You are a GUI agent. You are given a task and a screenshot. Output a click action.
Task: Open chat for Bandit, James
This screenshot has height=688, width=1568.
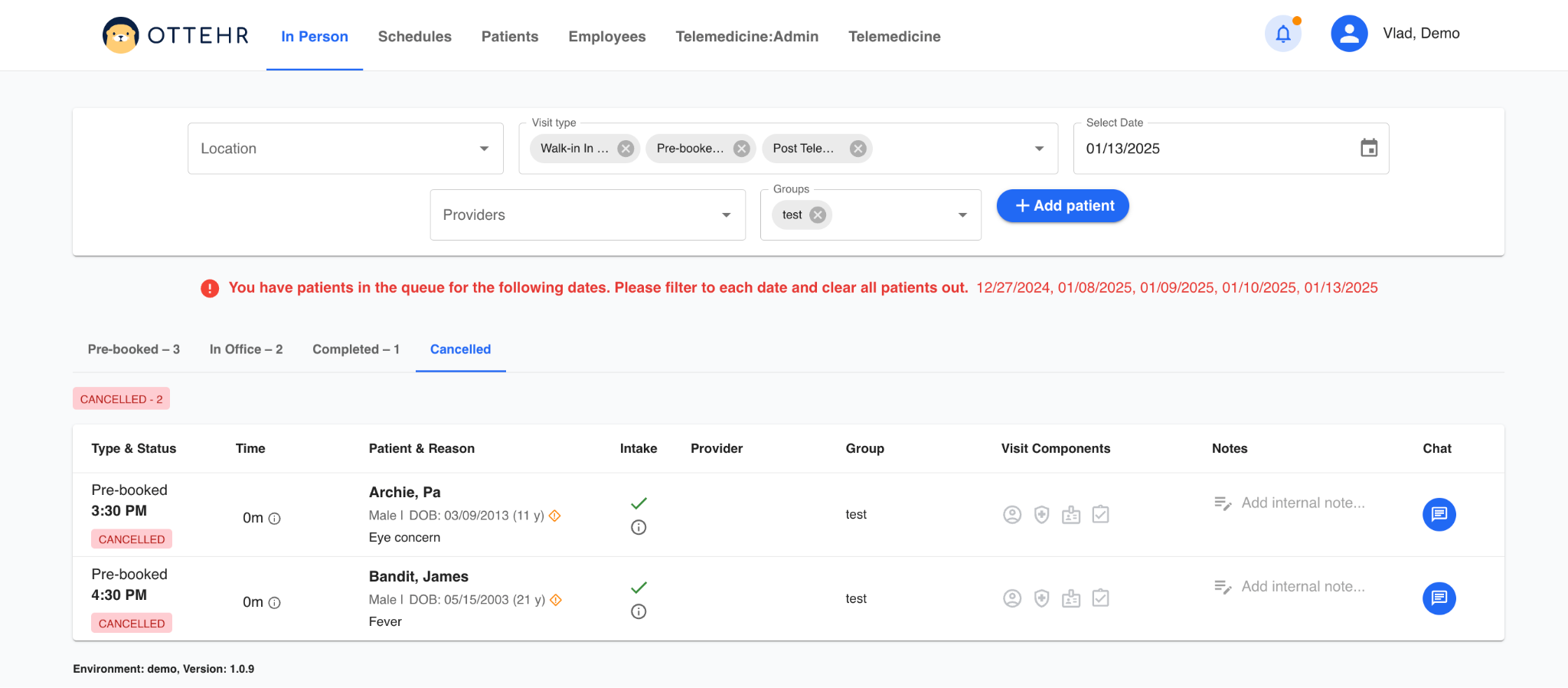point(1439,598)
